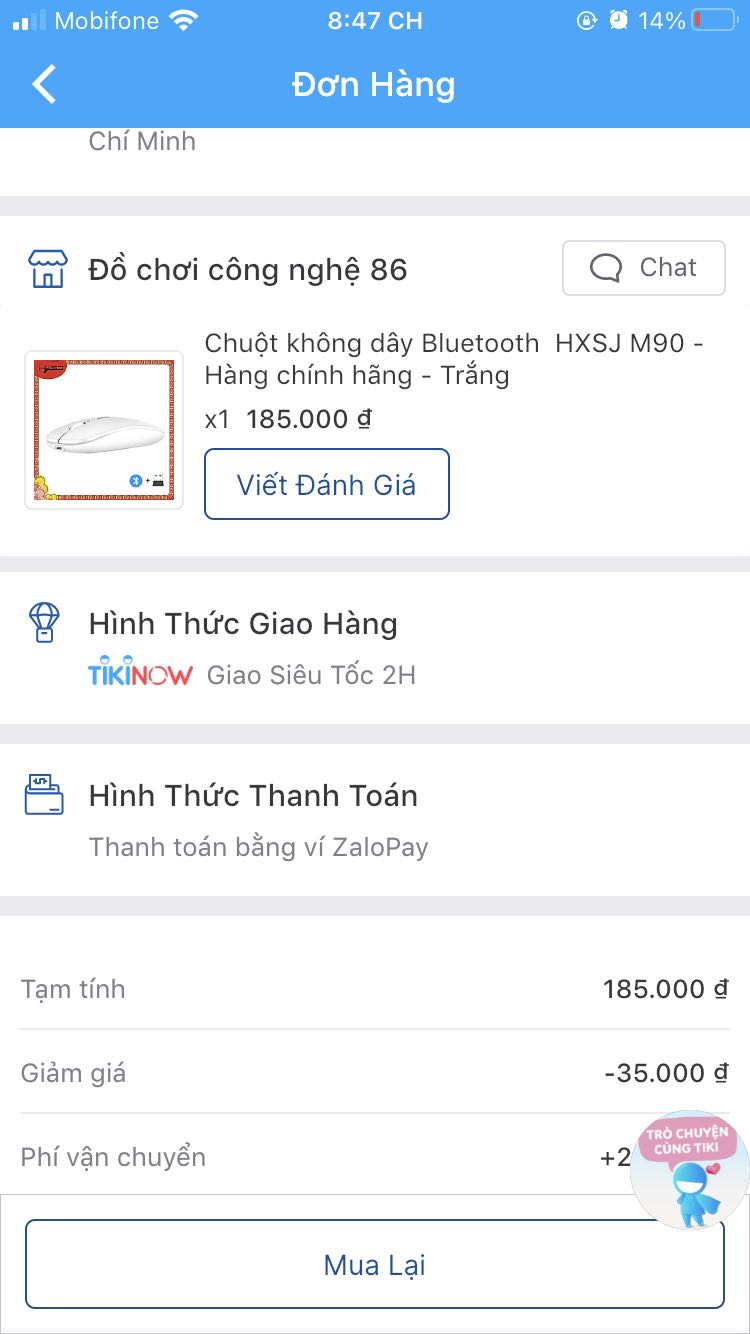Viewport: 750px width, 1334px height.
Task: Tap the wallet payment icon
Action: [42, 795]
